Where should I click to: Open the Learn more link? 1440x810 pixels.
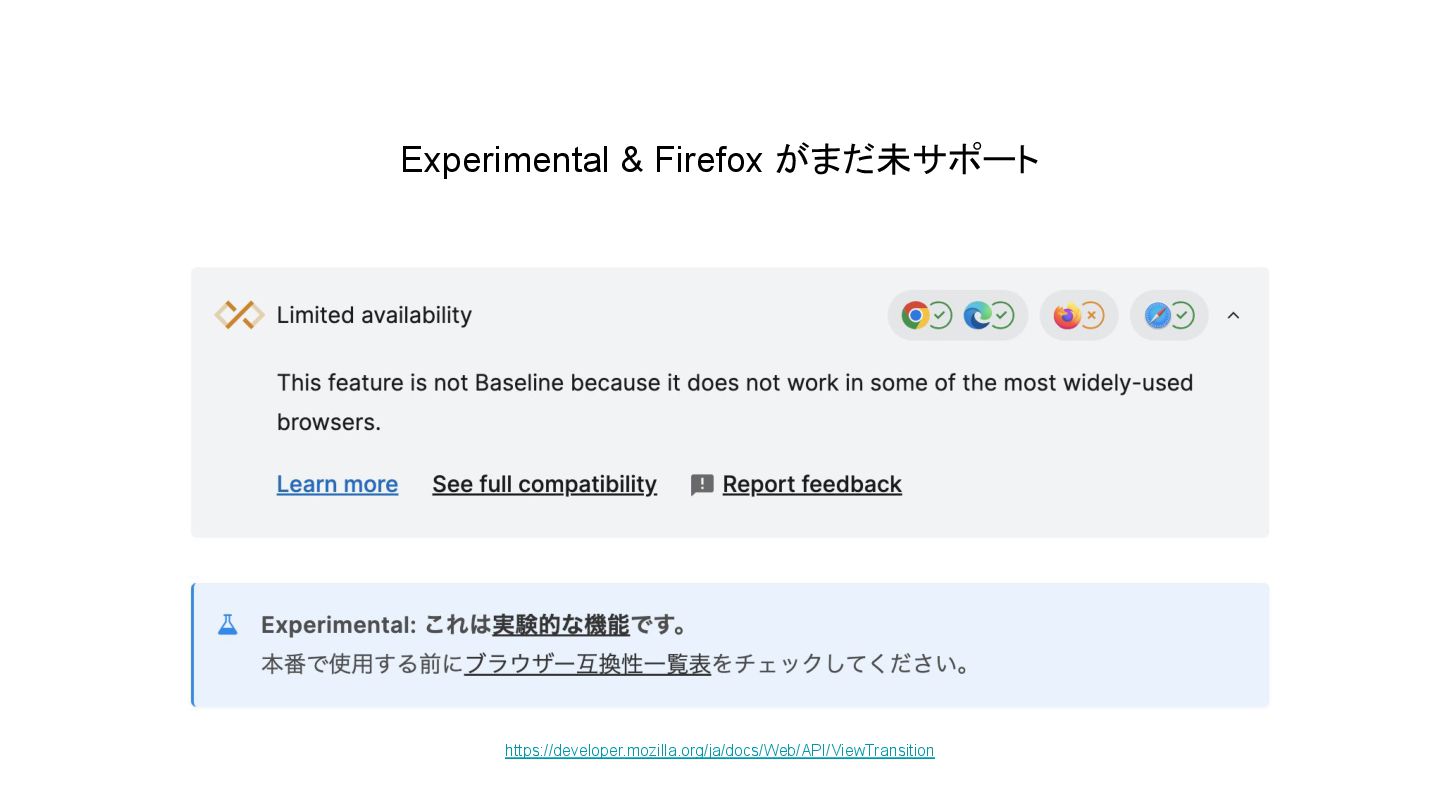[x=337, y=484]
